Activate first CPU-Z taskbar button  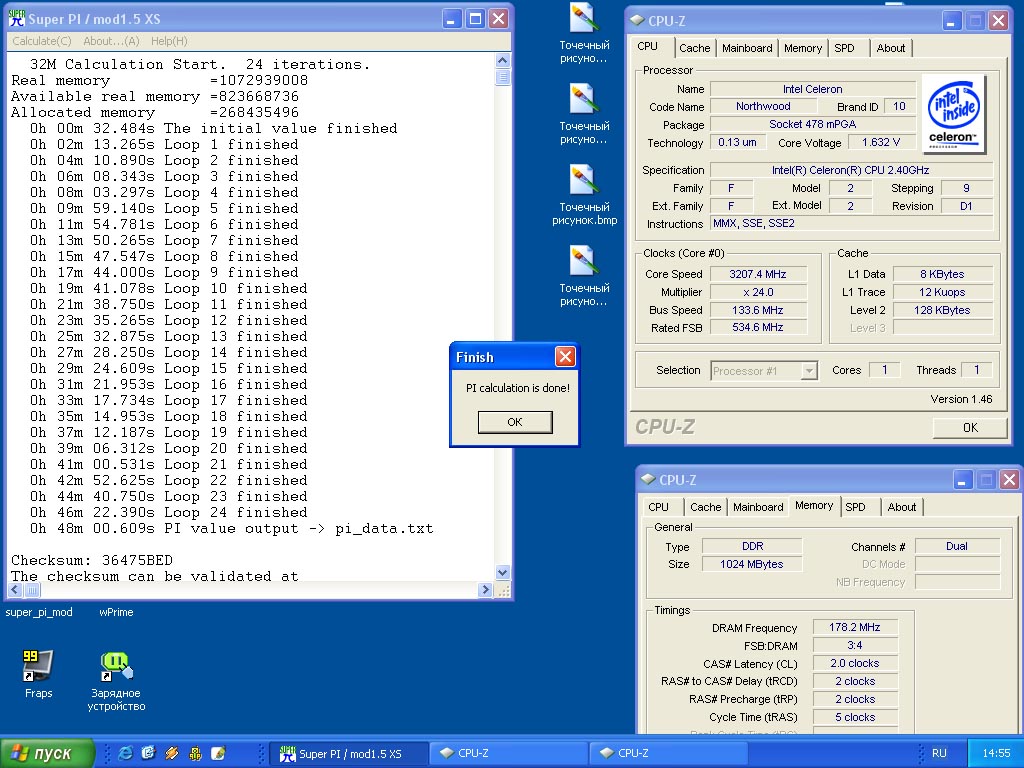coord(509,753)
